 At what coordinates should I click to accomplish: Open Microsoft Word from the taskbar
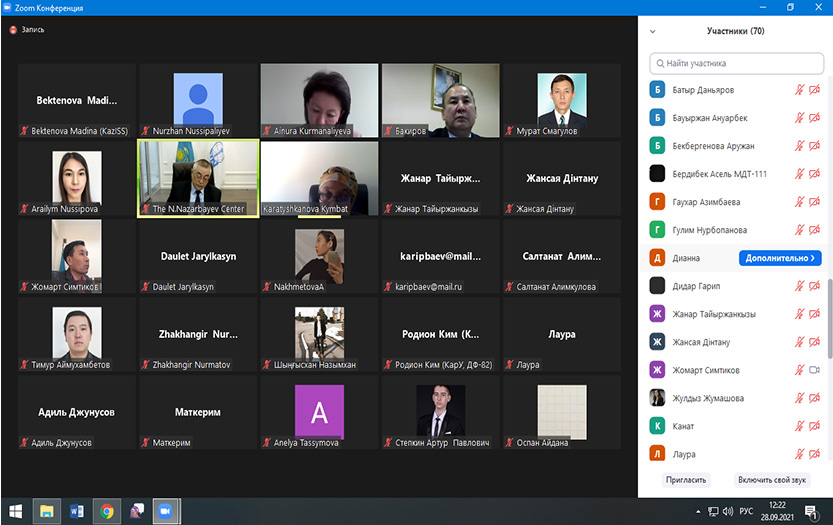[x=77, y=511]
